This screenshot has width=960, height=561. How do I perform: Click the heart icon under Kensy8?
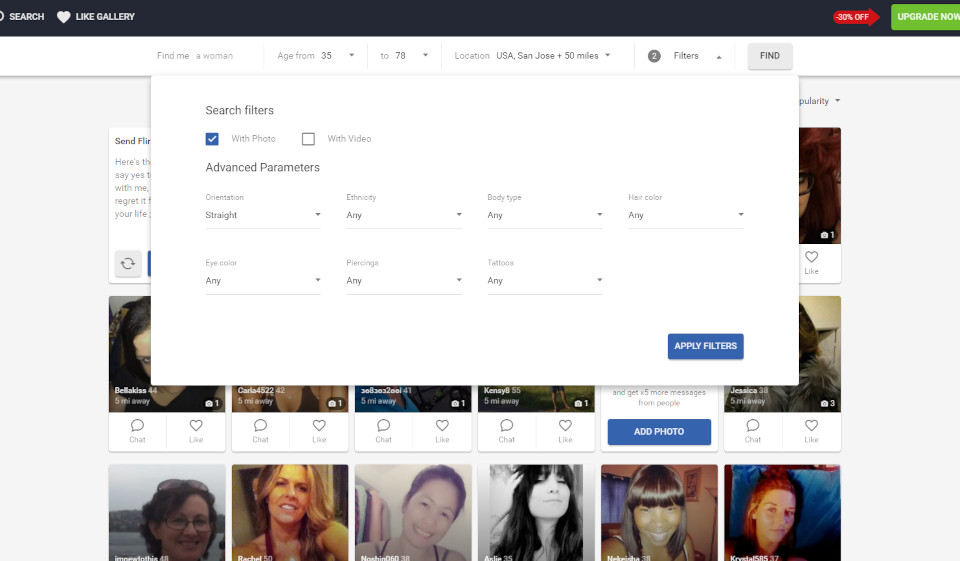[565, 426]
